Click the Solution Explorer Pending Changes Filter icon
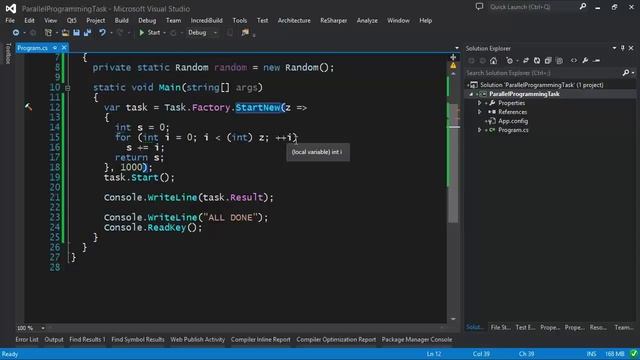This screenshot has width=640, height=360. [509, 61]
